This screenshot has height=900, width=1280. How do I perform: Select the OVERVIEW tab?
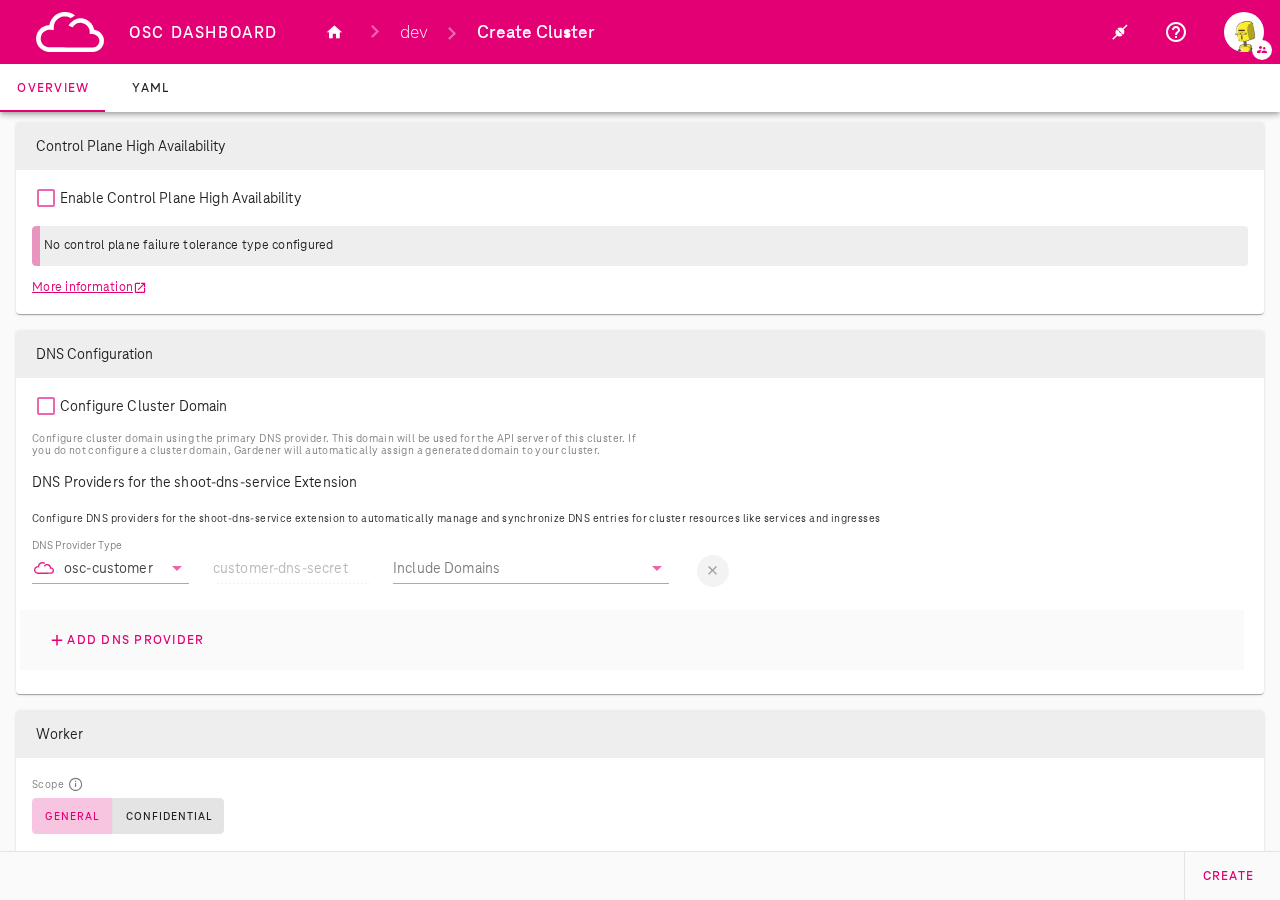coord(53,87)
